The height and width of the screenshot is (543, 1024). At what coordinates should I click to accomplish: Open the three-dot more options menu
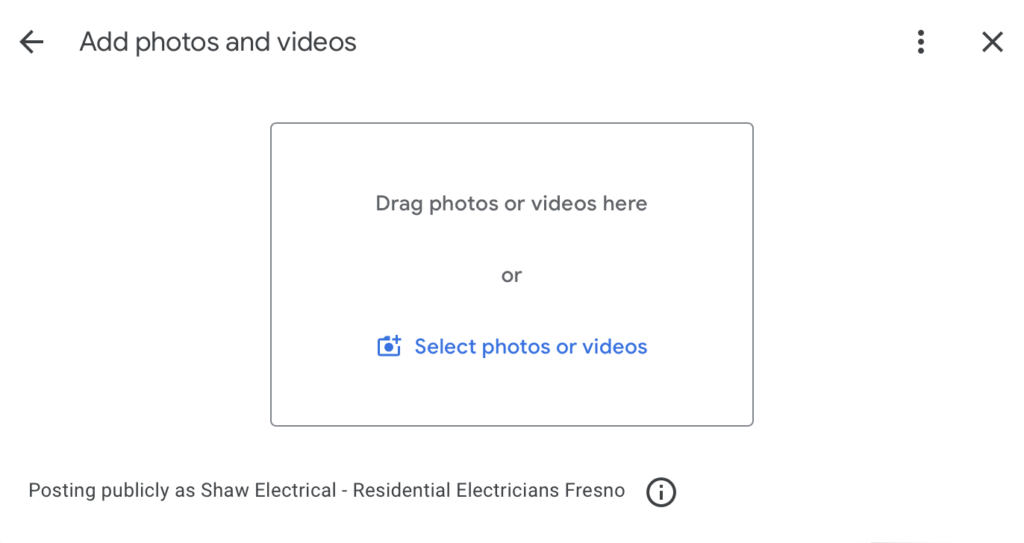[x=920, y=42]
